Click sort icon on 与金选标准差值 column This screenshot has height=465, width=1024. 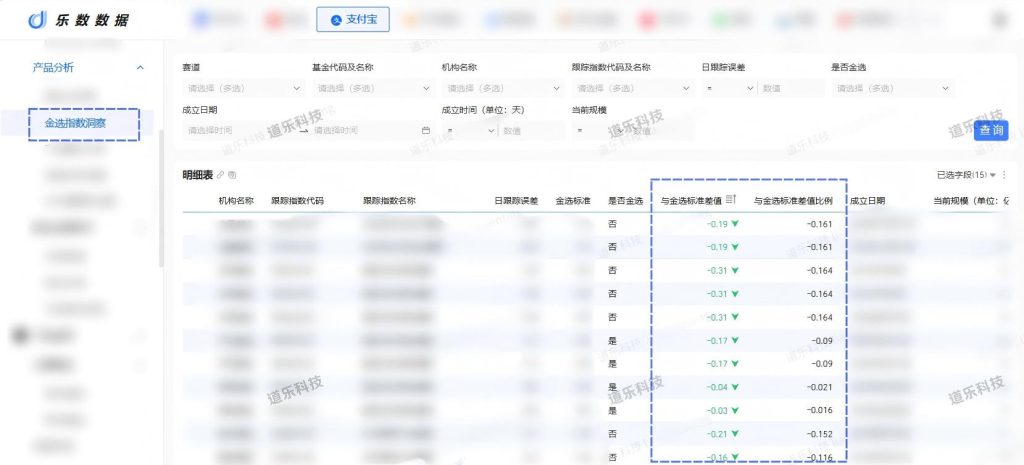[x=731, y=200]
